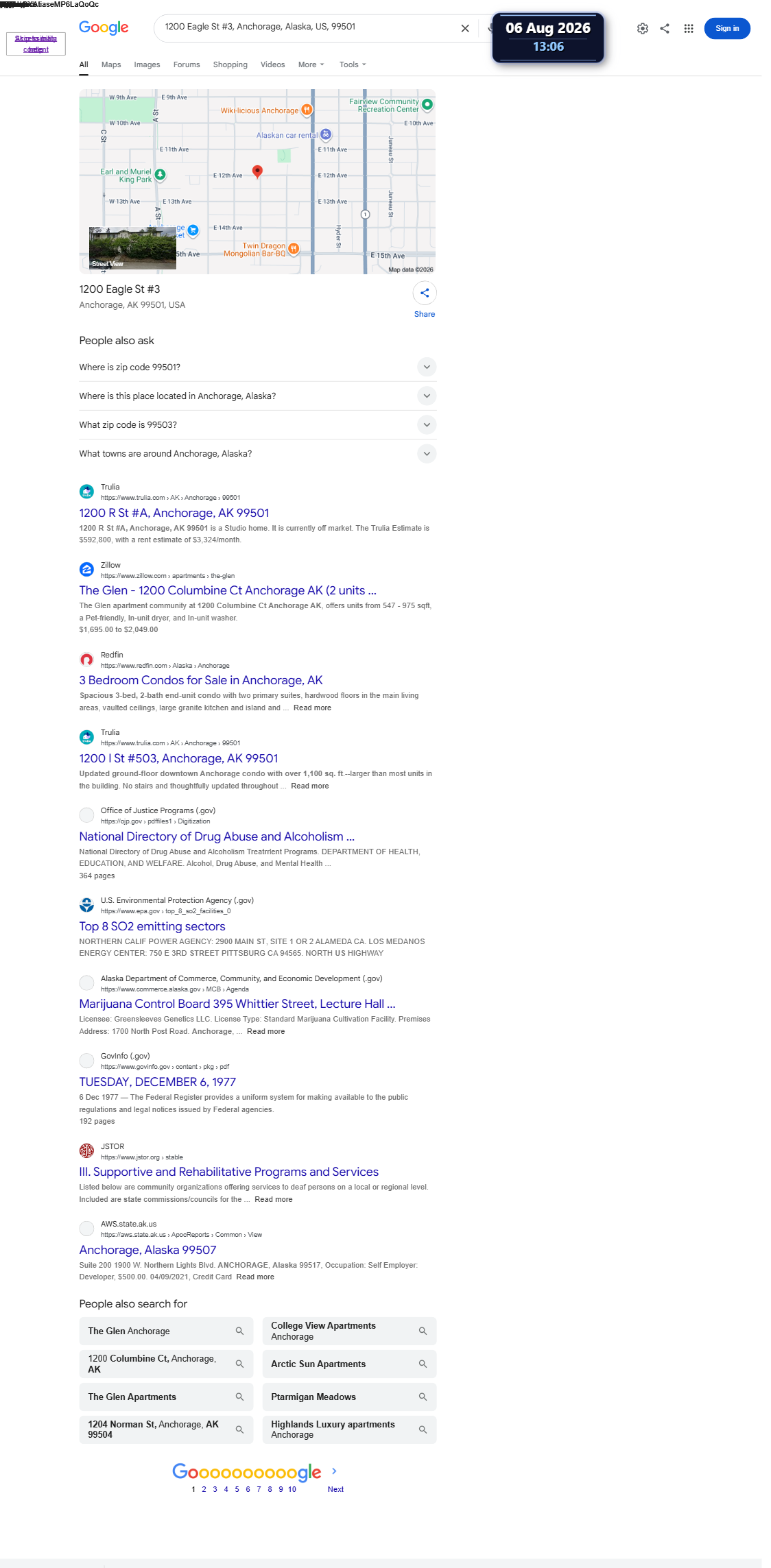The image size is (771, 1568).
Task: Click the share icon in header
Action: 665,28
